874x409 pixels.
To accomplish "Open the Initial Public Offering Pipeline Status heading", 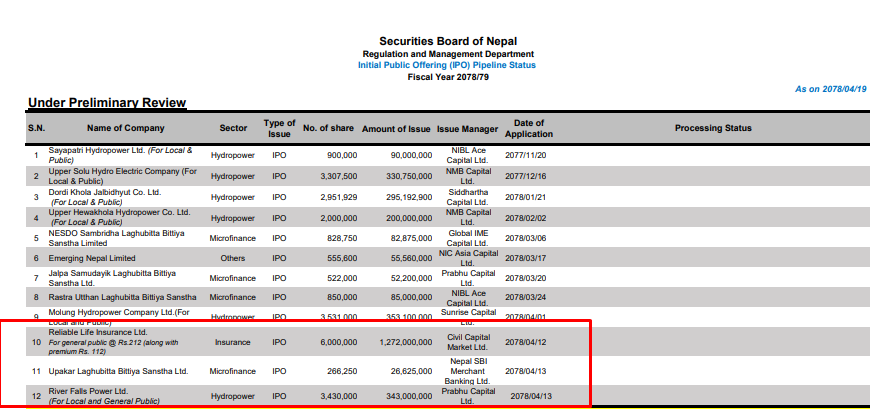I will (x=447, y=65).
